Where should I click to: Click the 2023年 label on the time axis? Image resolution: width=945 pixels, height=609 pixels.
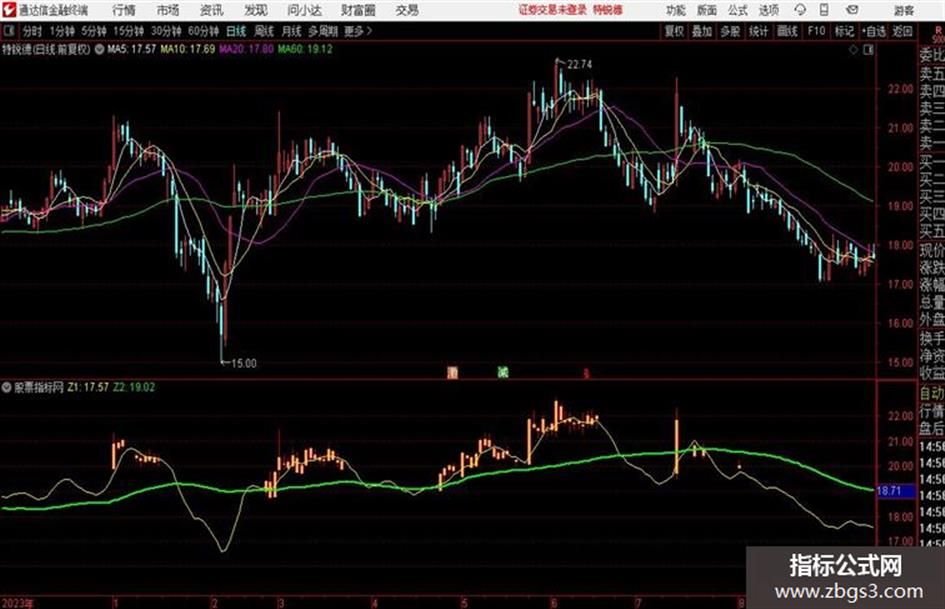(18, 603)
